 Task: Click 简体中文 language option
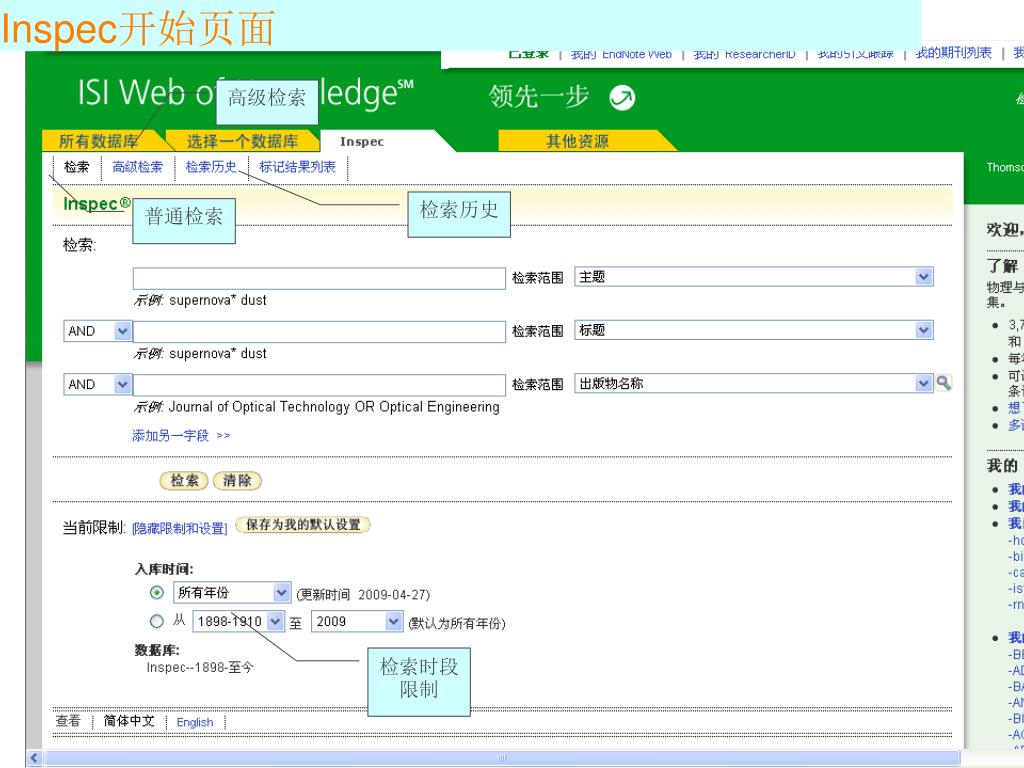(x=129, y=721)
